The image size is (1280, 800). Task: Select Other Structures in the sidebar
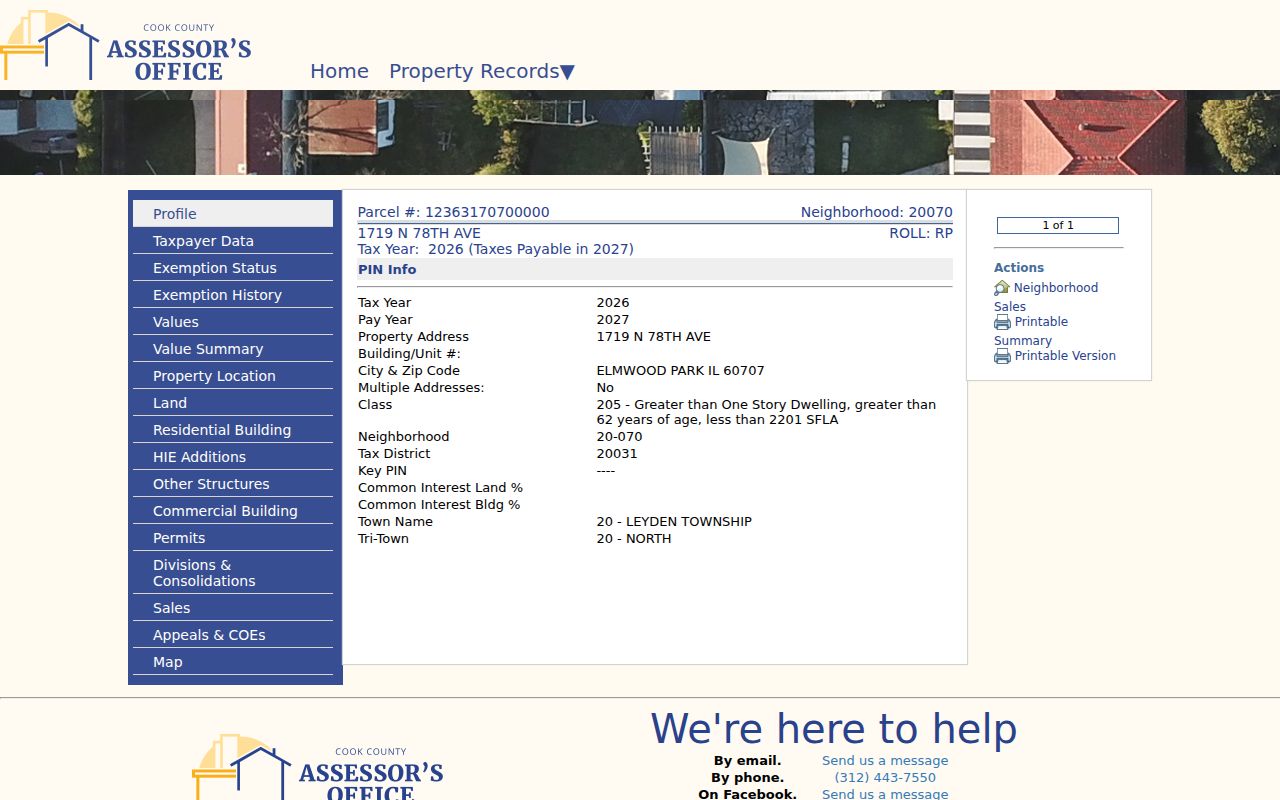point(233,484)
